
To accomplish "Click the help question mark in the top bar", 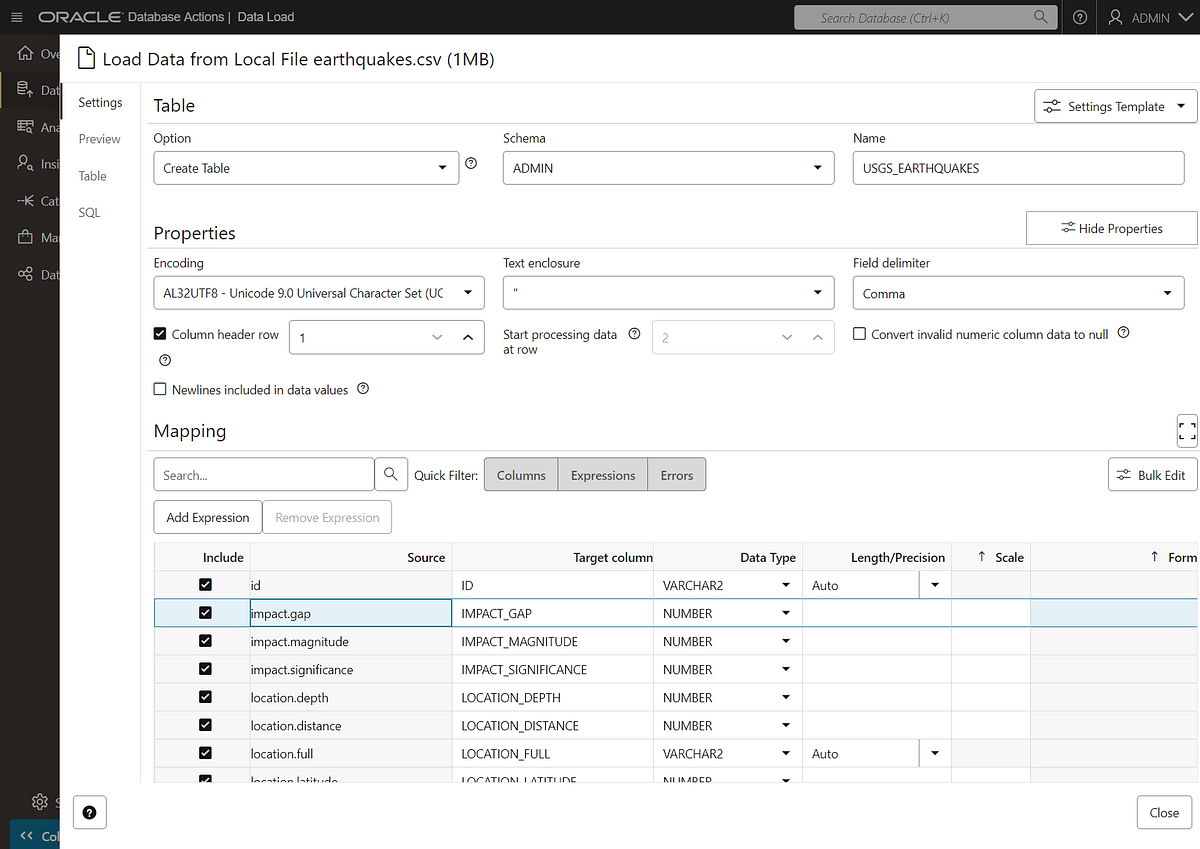I will [1079, 17].
